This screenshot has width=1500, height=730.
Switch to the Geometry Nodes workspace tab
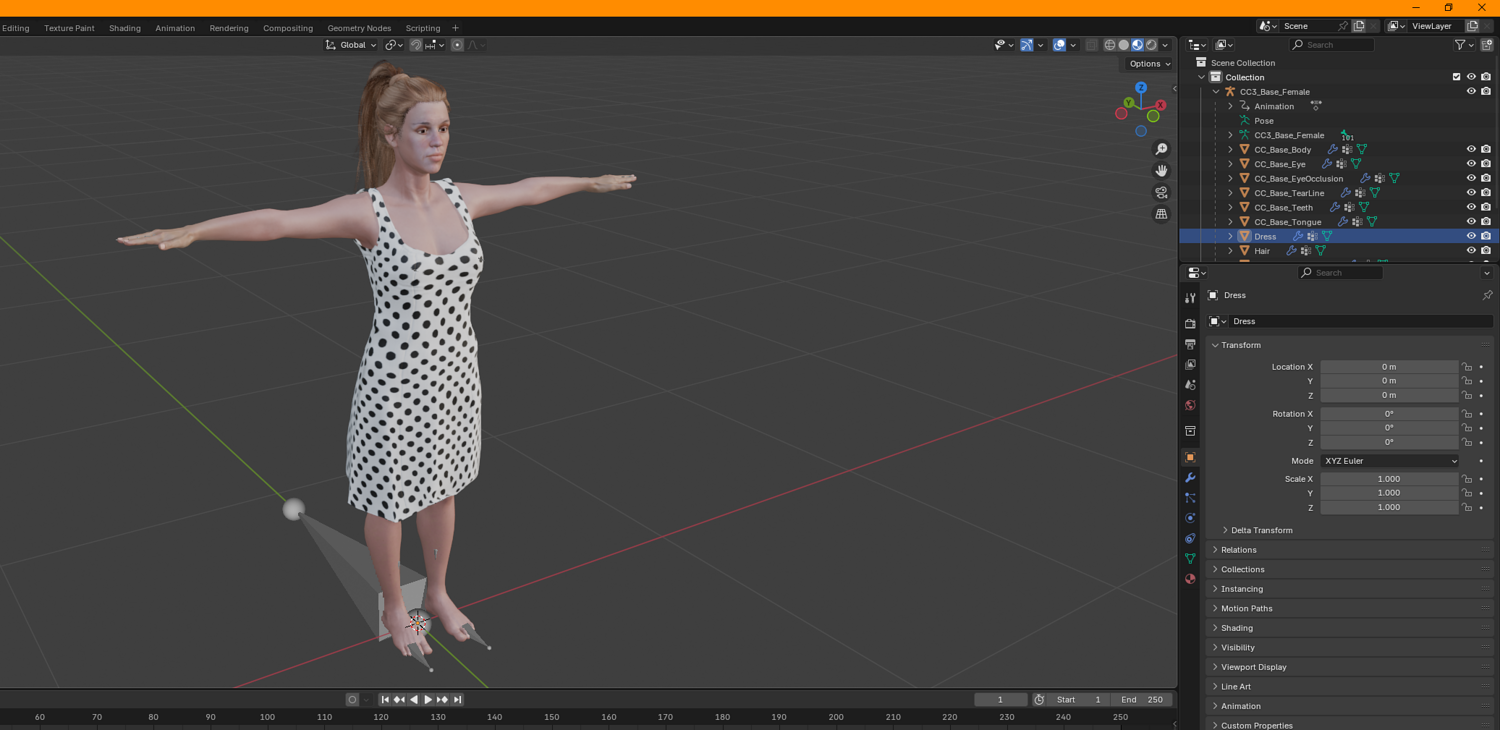[359, 28]
